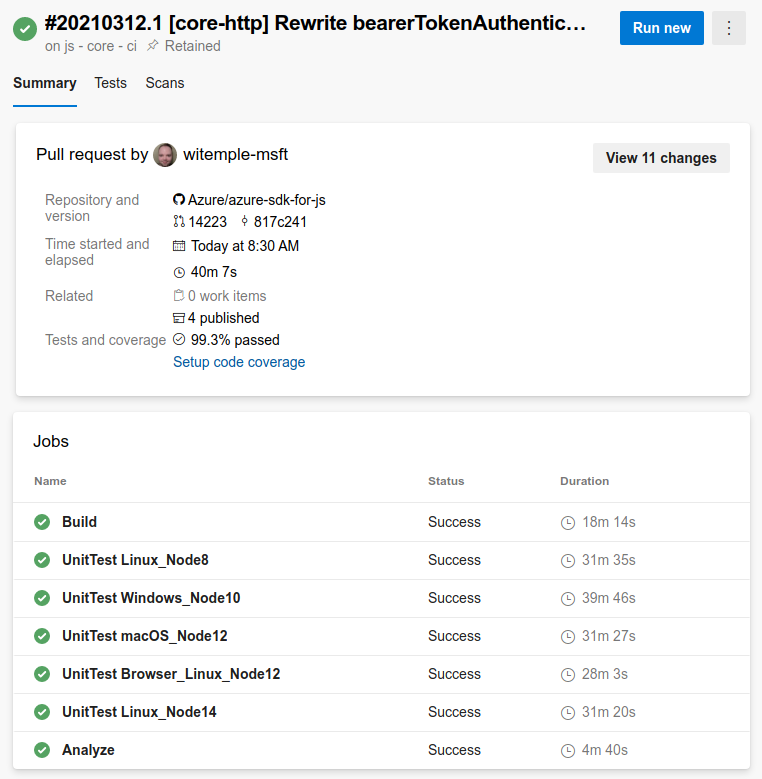
Task: Open the UnitTest Linux_Node8 job
Action: (x=135, y=560)
